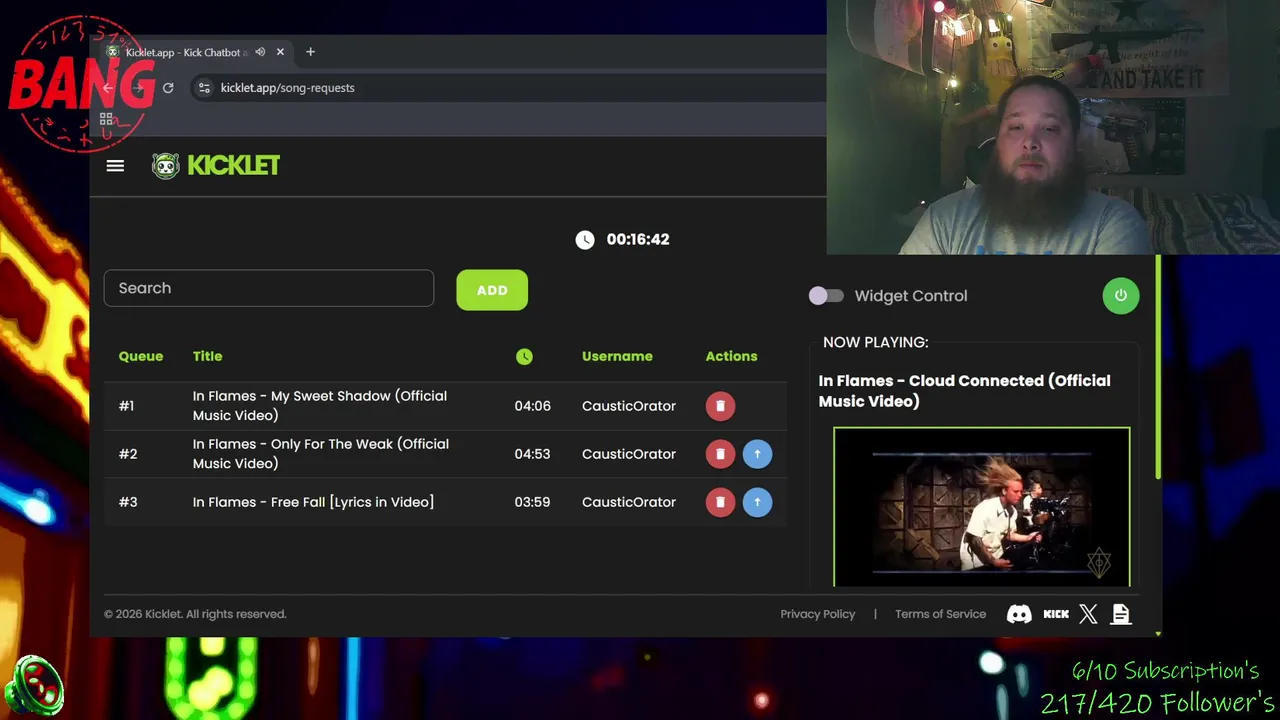
Task: Reload the browser page
Action: (x=168, y=88)
